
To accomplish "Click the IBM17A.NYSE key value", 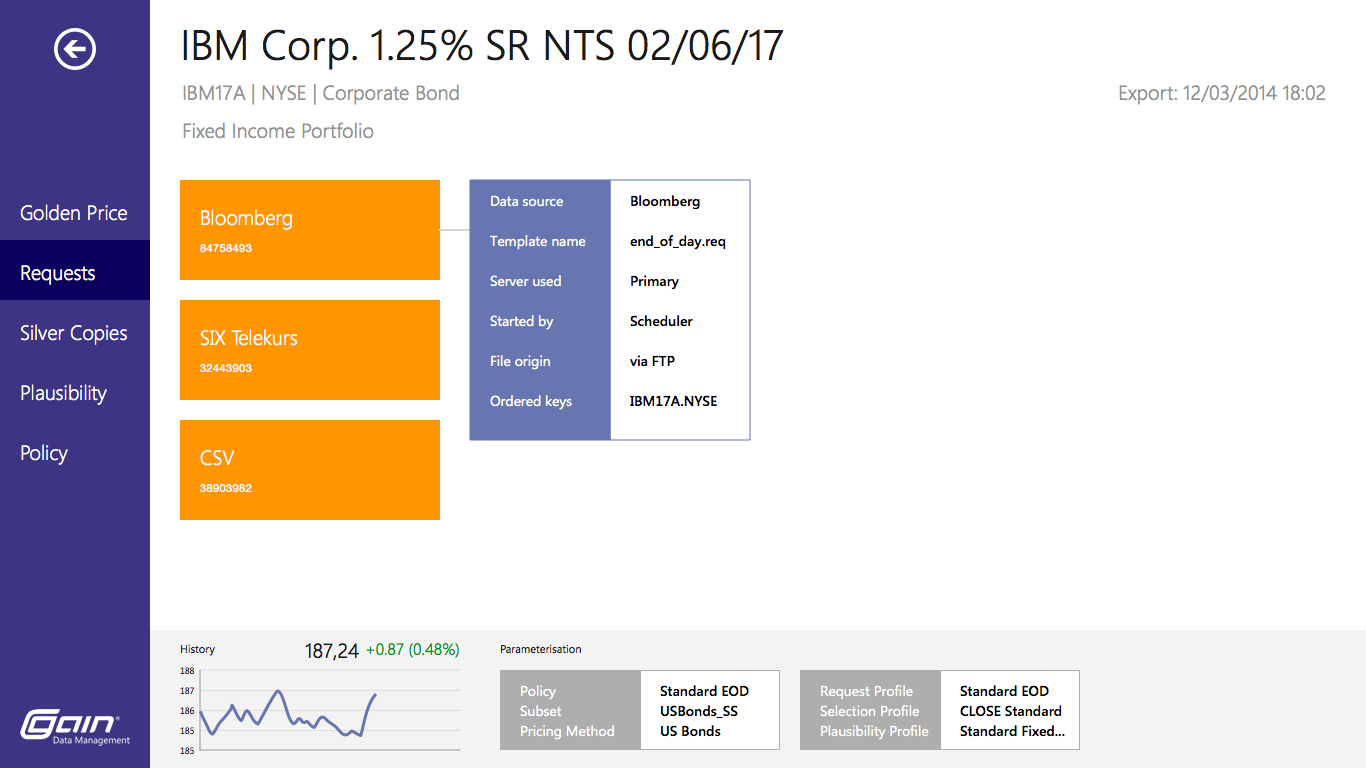I will 674,401.
